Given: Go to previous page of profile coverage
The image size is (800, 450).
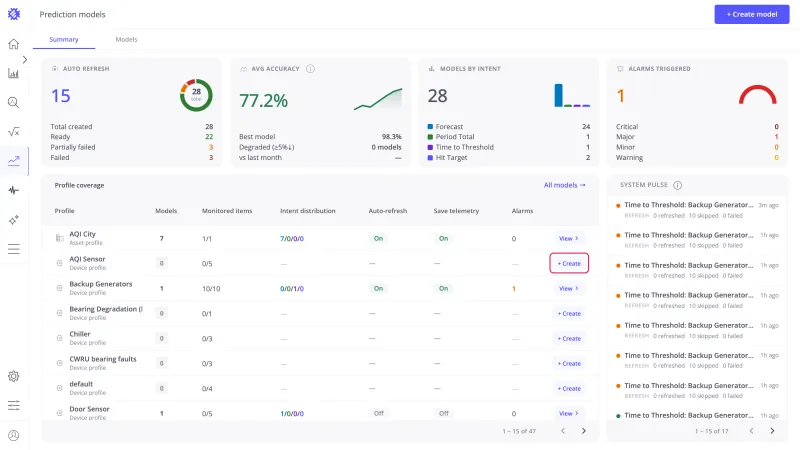Looking at the screenshot, I should (563, 431).
